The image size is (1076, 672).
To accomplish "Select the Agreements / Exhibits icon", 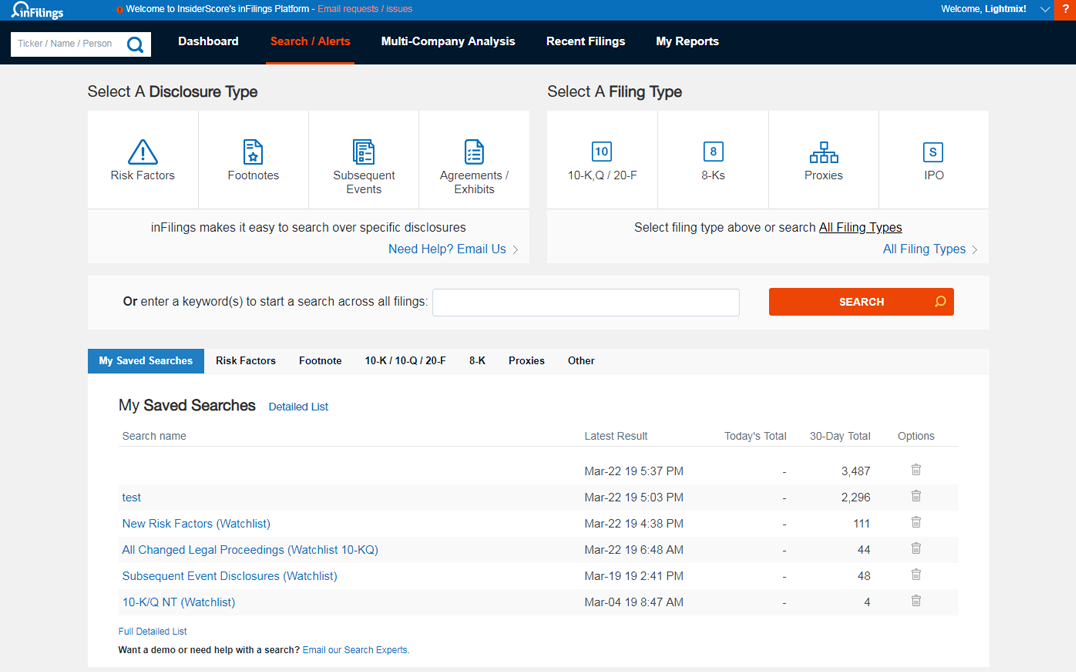I will click(x=474, y=152).
